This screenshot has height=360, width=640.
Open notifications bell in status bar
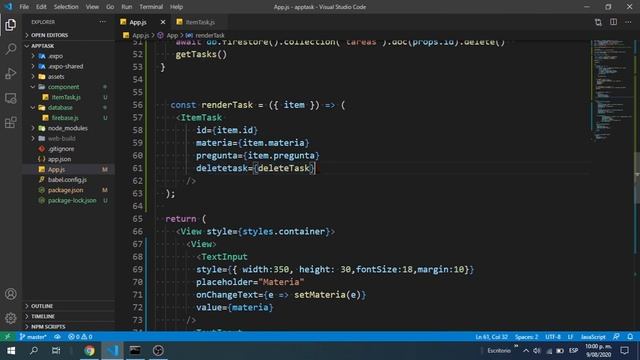(630, 337)
